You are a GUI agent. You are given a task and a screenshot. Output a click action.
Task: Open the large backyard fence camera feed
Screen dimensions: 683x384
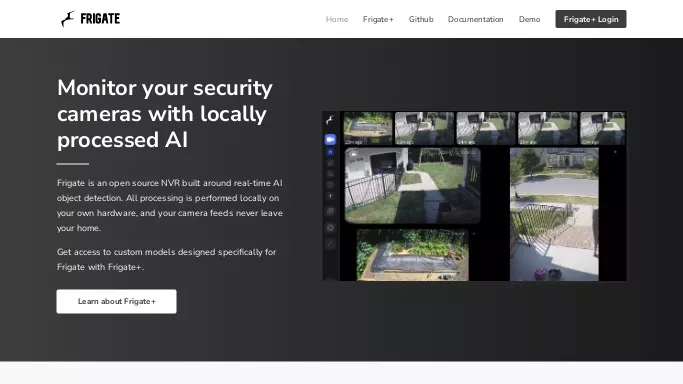413,185
